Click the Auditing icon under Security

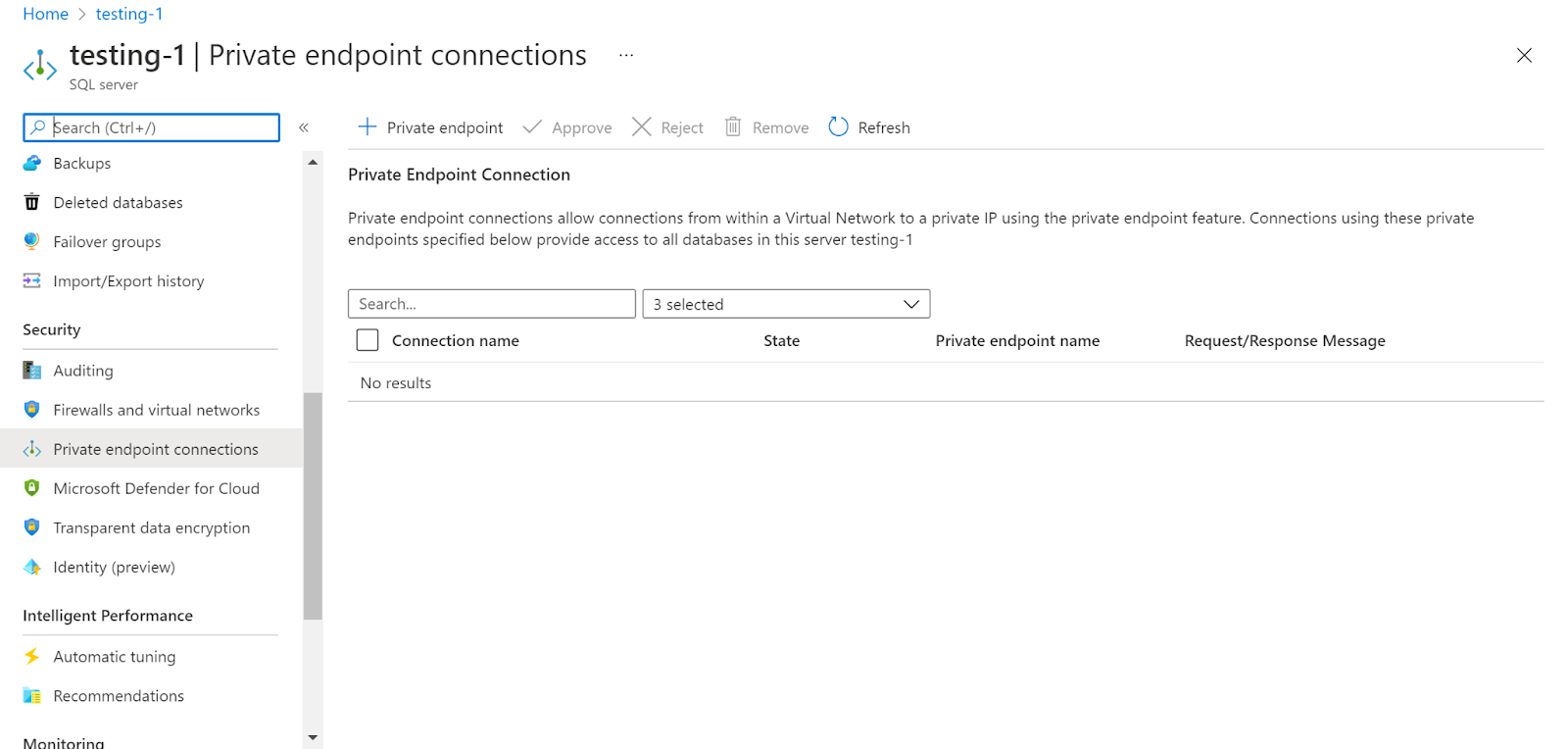(32, 371)
